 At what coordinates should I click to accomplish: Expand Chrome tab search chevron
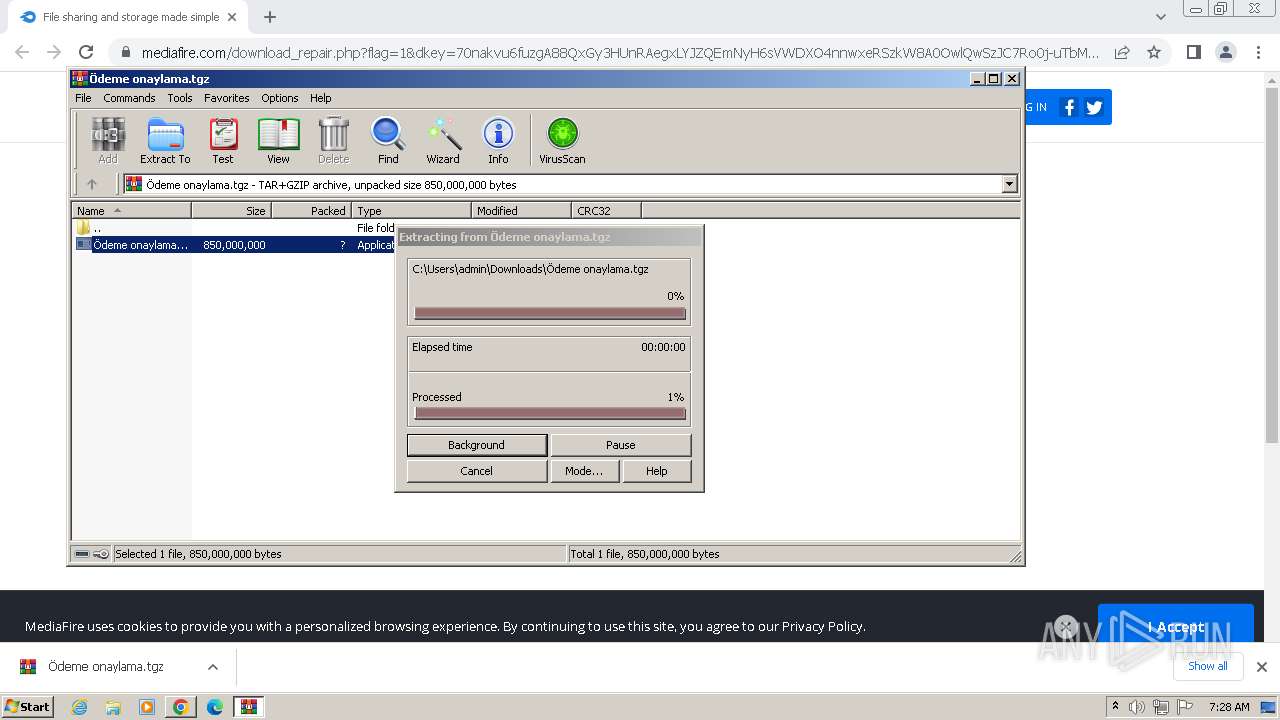(x=1160, y=17)
